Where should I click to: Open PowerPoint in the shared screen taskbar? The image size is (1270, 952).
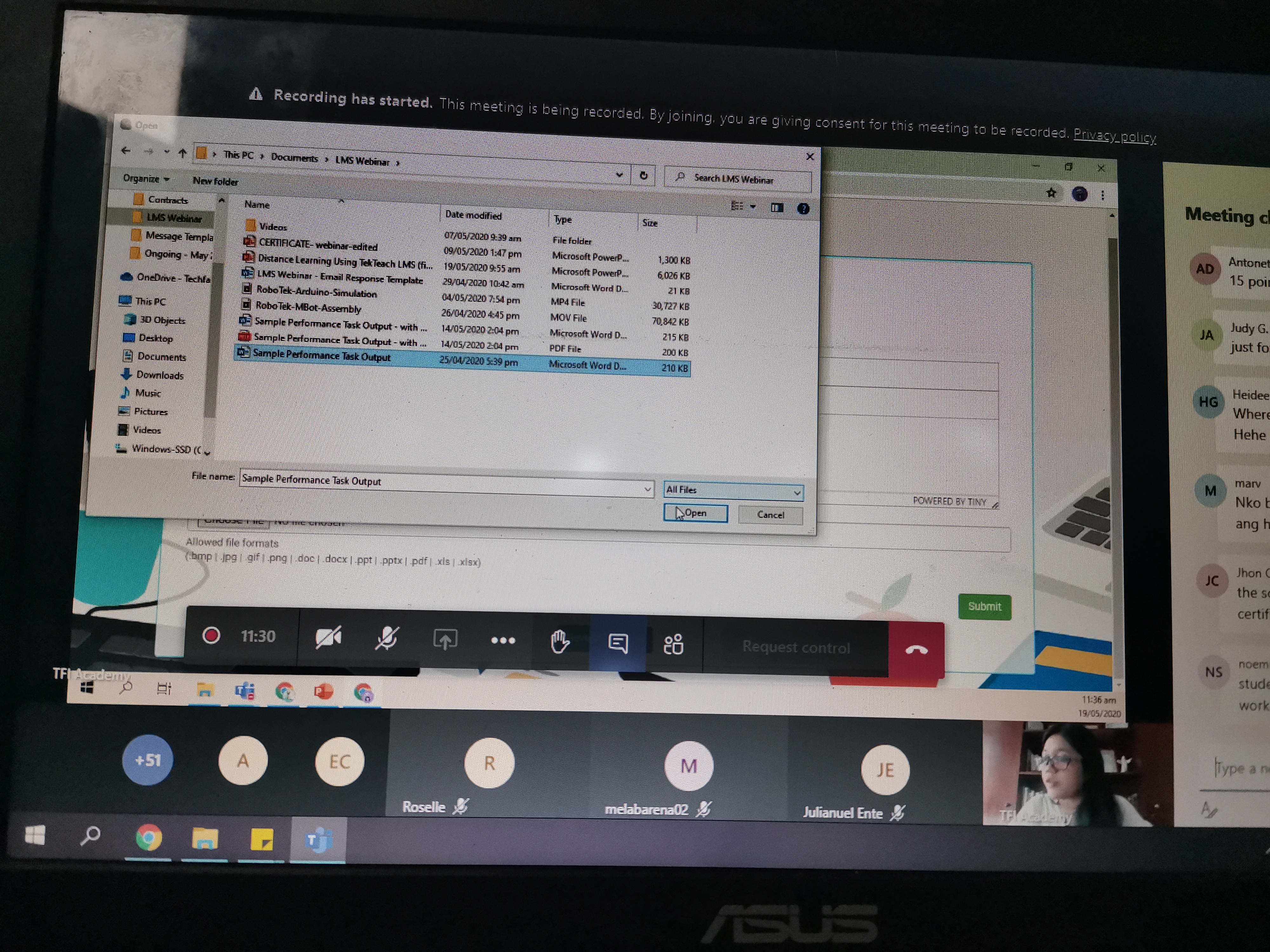[x=323, y=691]
